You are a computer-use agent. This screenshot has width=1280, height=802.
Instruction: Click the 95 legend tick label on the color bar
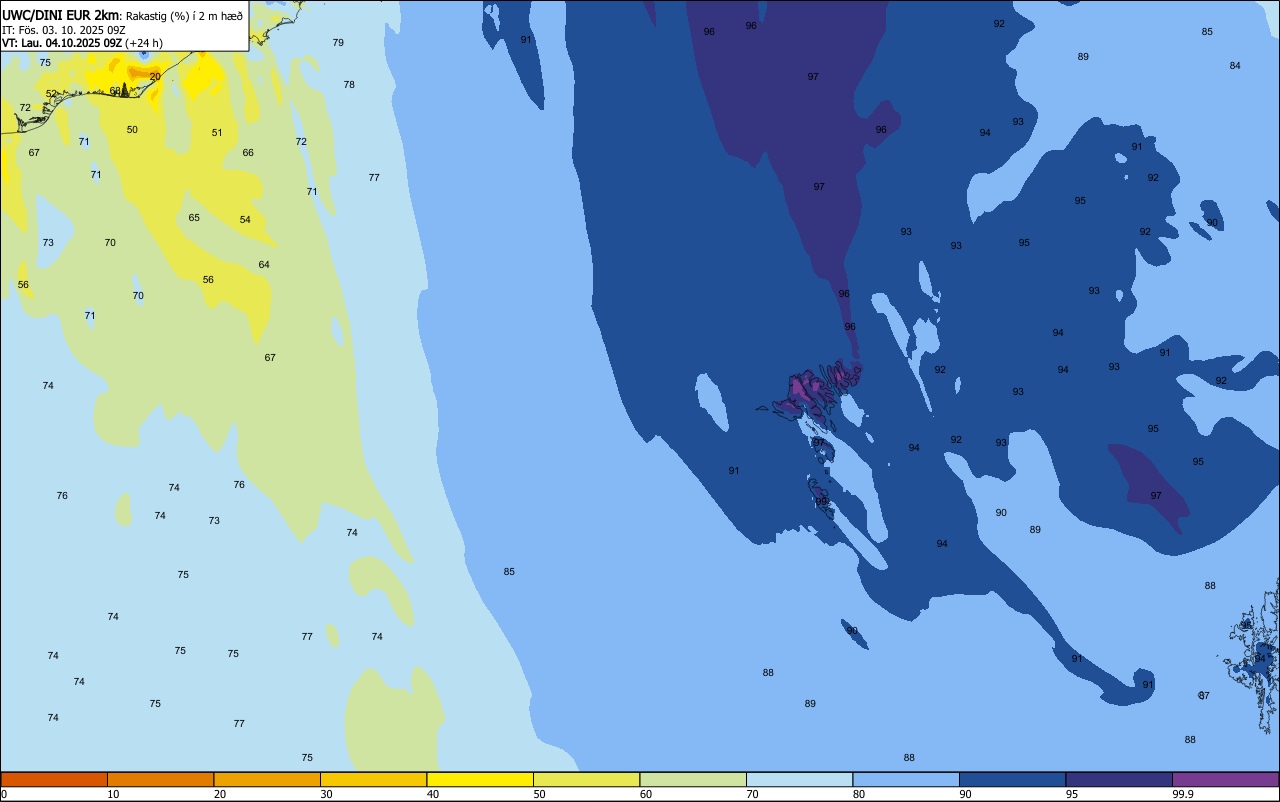[x=1072, y=794]
